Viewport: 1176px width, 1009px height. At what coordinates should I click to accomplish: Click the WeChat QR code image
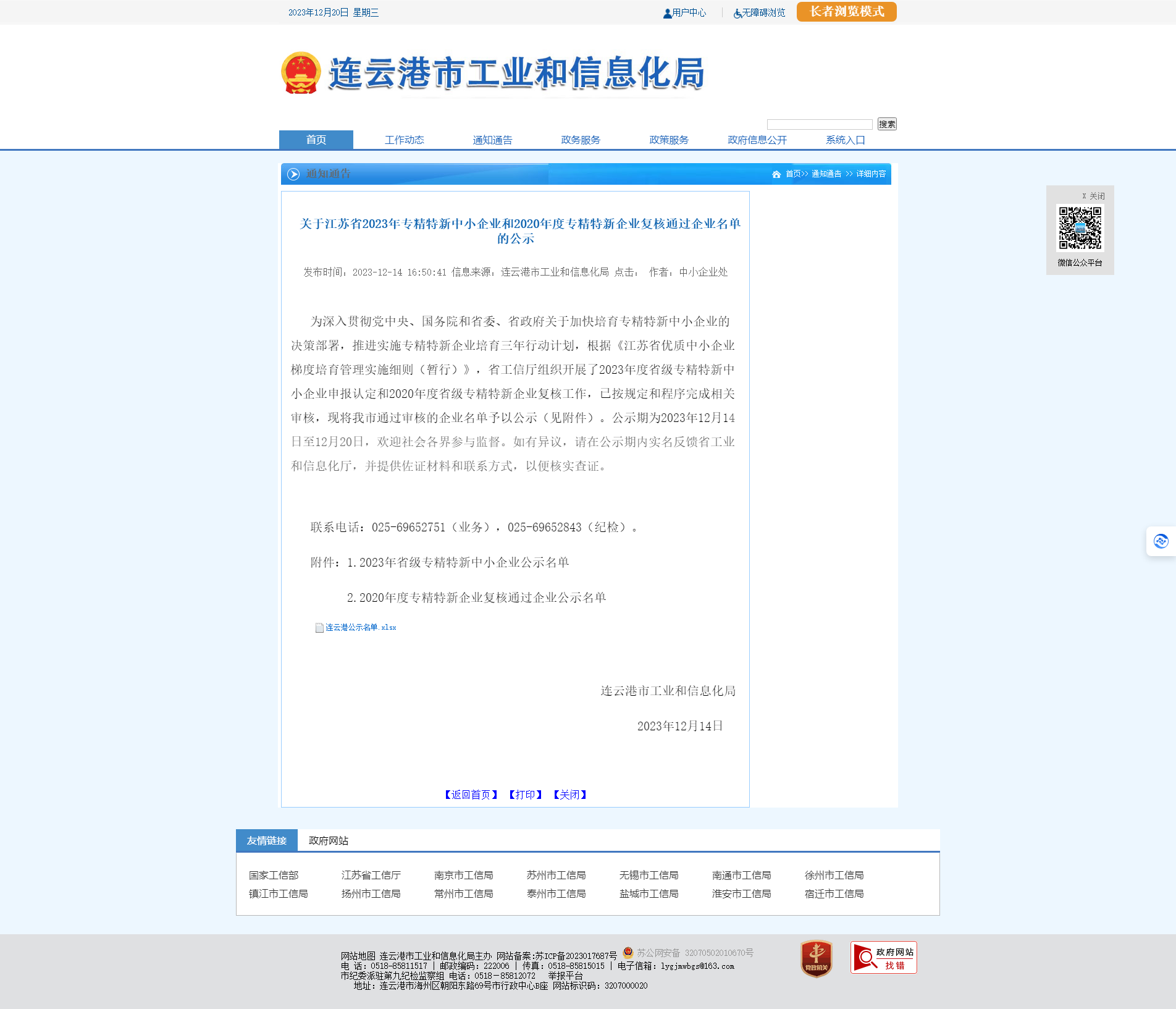pos(1080,228)
